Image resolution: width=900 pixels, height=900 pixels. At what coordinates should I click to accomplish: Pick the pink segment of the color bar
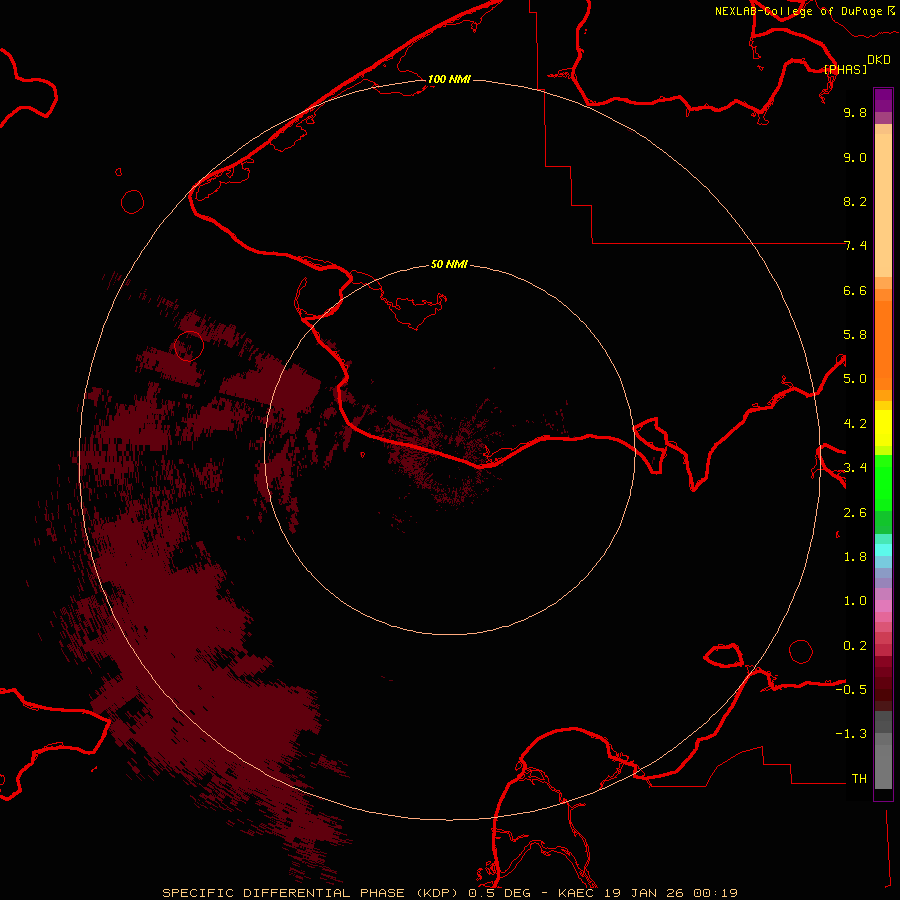[x=883, y=606]
